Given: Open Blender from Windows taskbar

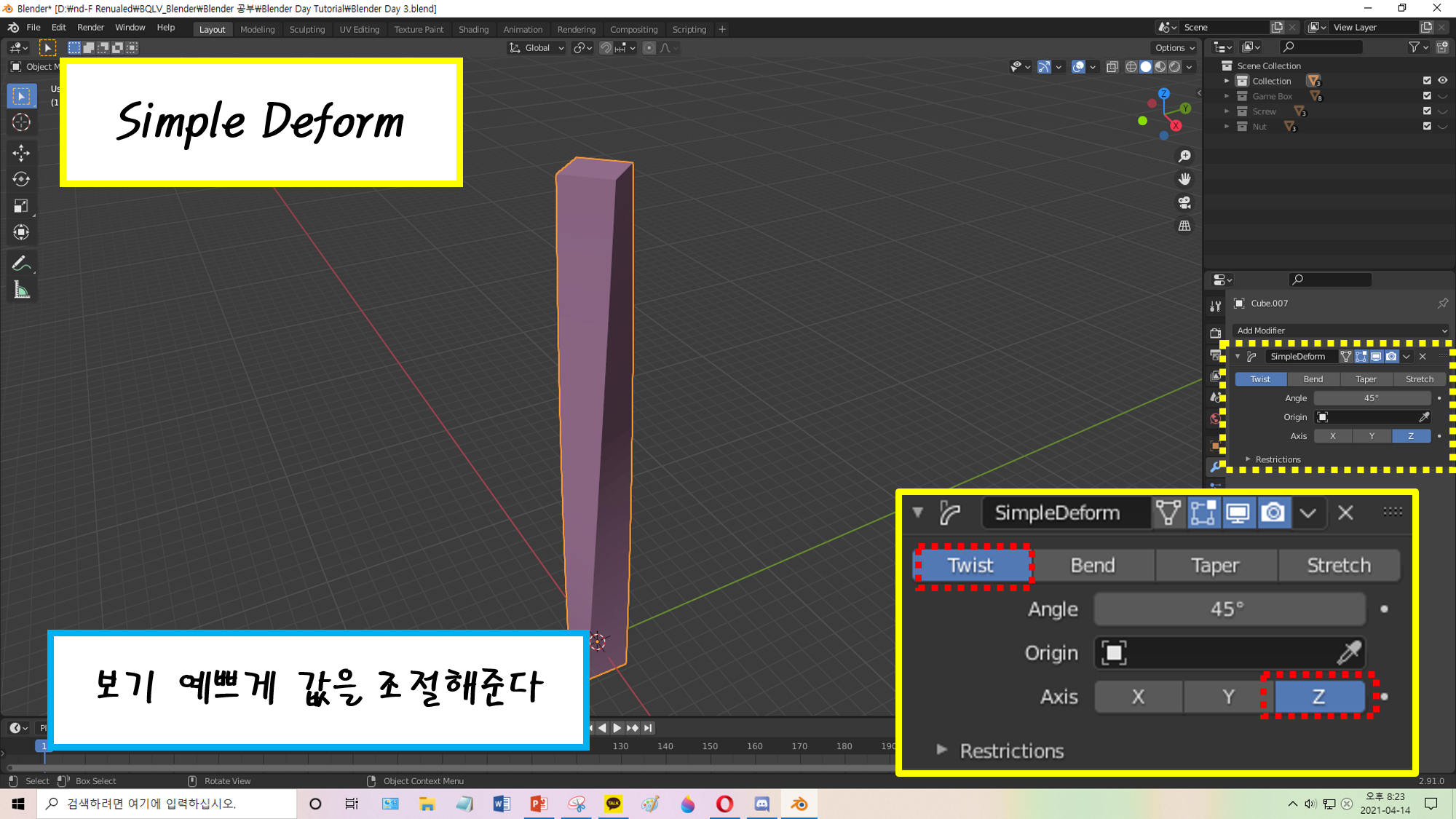Looking at the screenshot, I should pos(799,804).
